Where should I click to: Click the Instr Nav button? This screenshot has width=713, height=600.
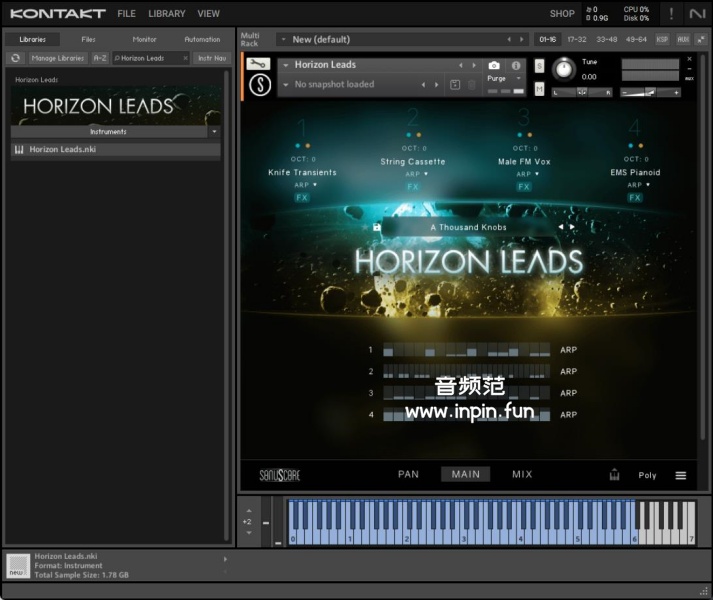[212, 58]
